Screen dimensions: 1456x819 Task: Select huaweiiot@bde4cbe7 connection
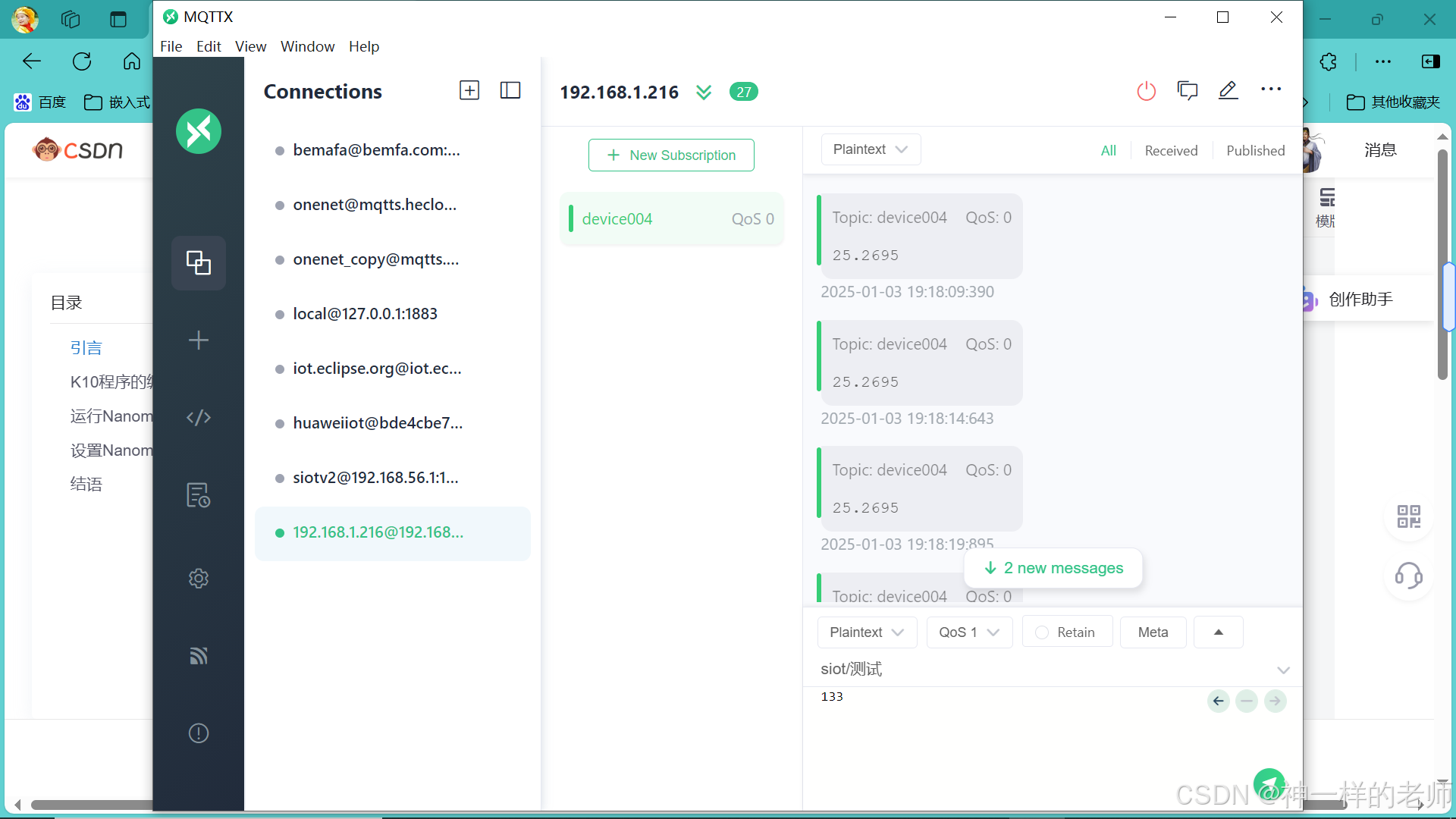coord(393,423)
